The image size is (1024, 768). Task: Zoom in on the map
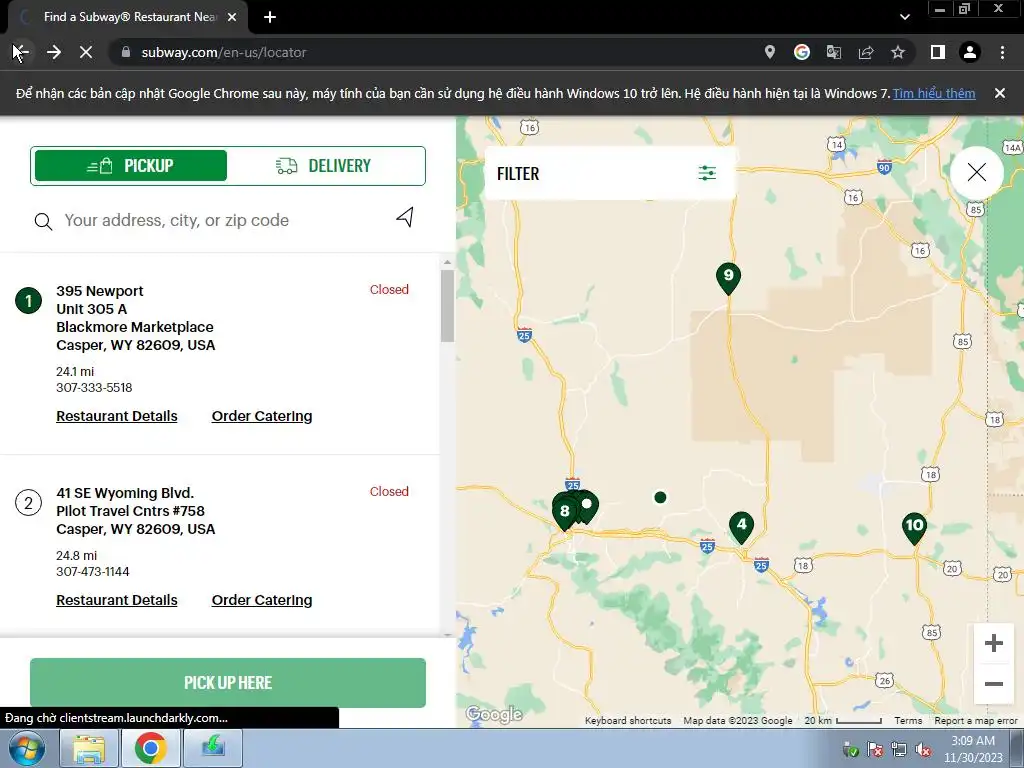(993, 643)
